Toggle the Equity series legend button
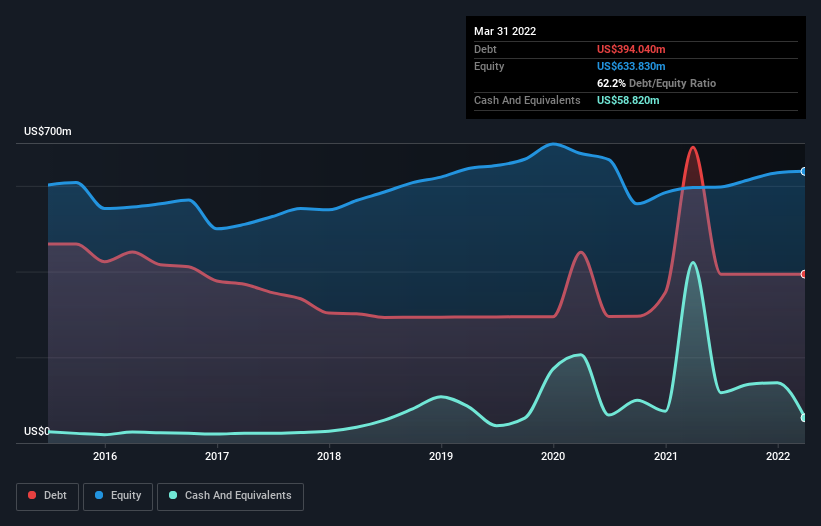The image size is (821, 526). pos(118,496)
